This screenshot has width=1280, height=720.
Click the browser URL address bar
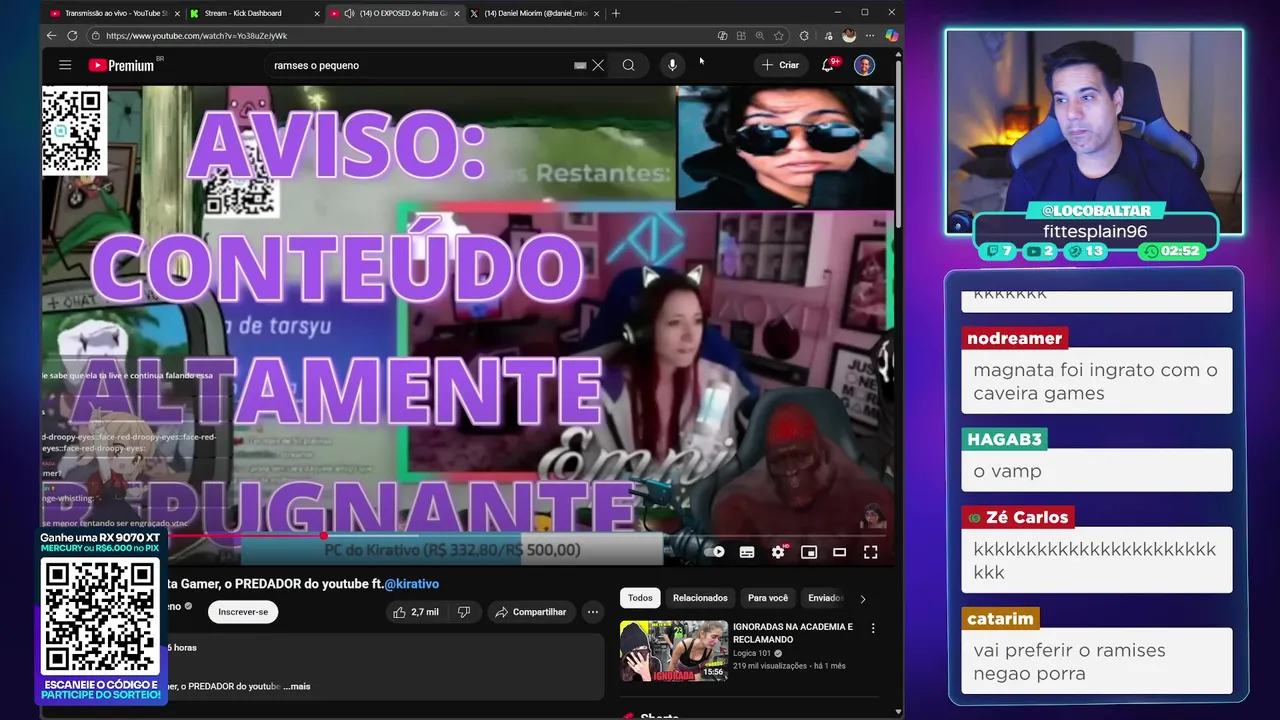click(400, 35)
